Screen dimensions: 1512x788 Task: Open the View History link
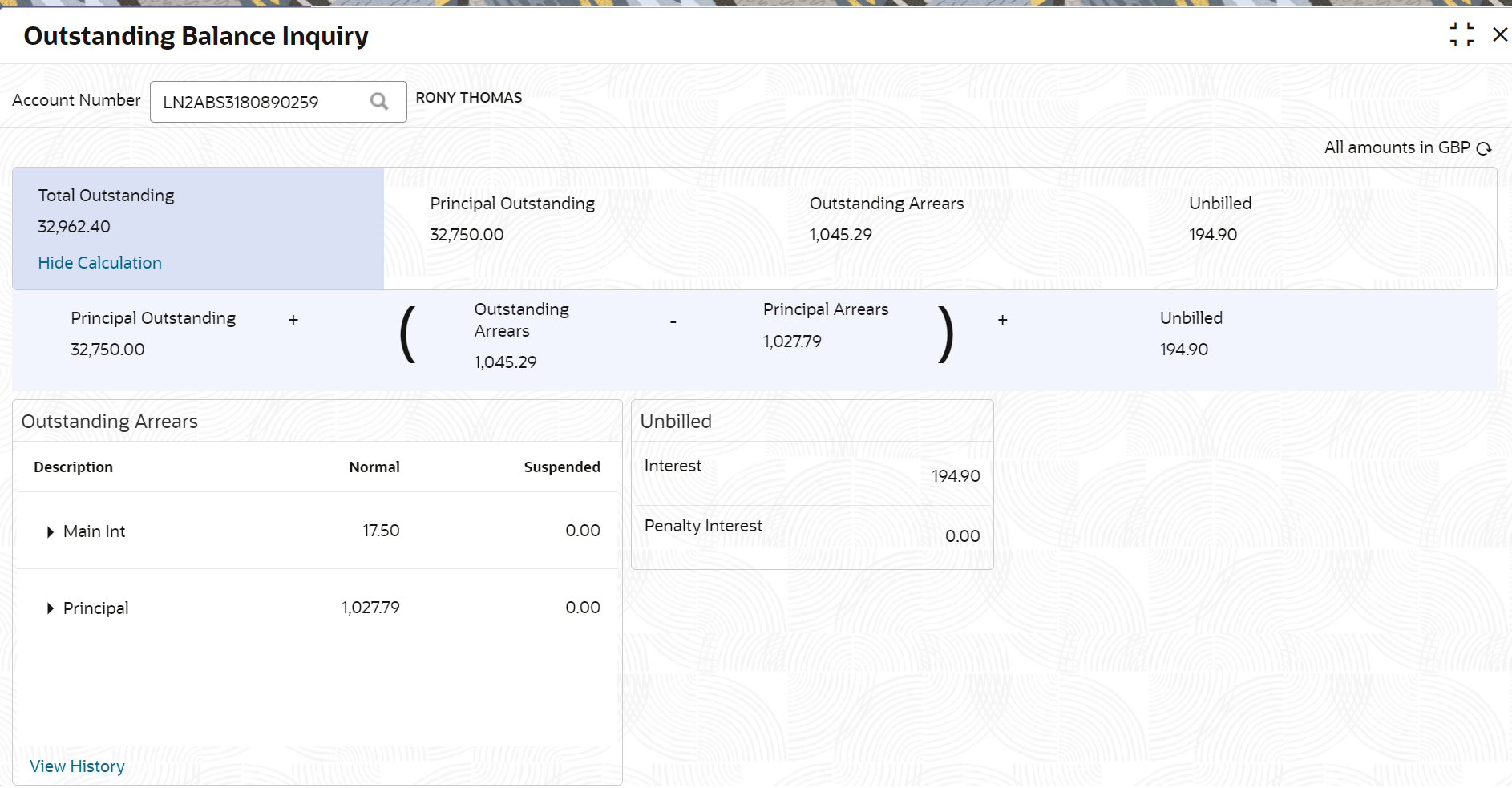(77, 766)
